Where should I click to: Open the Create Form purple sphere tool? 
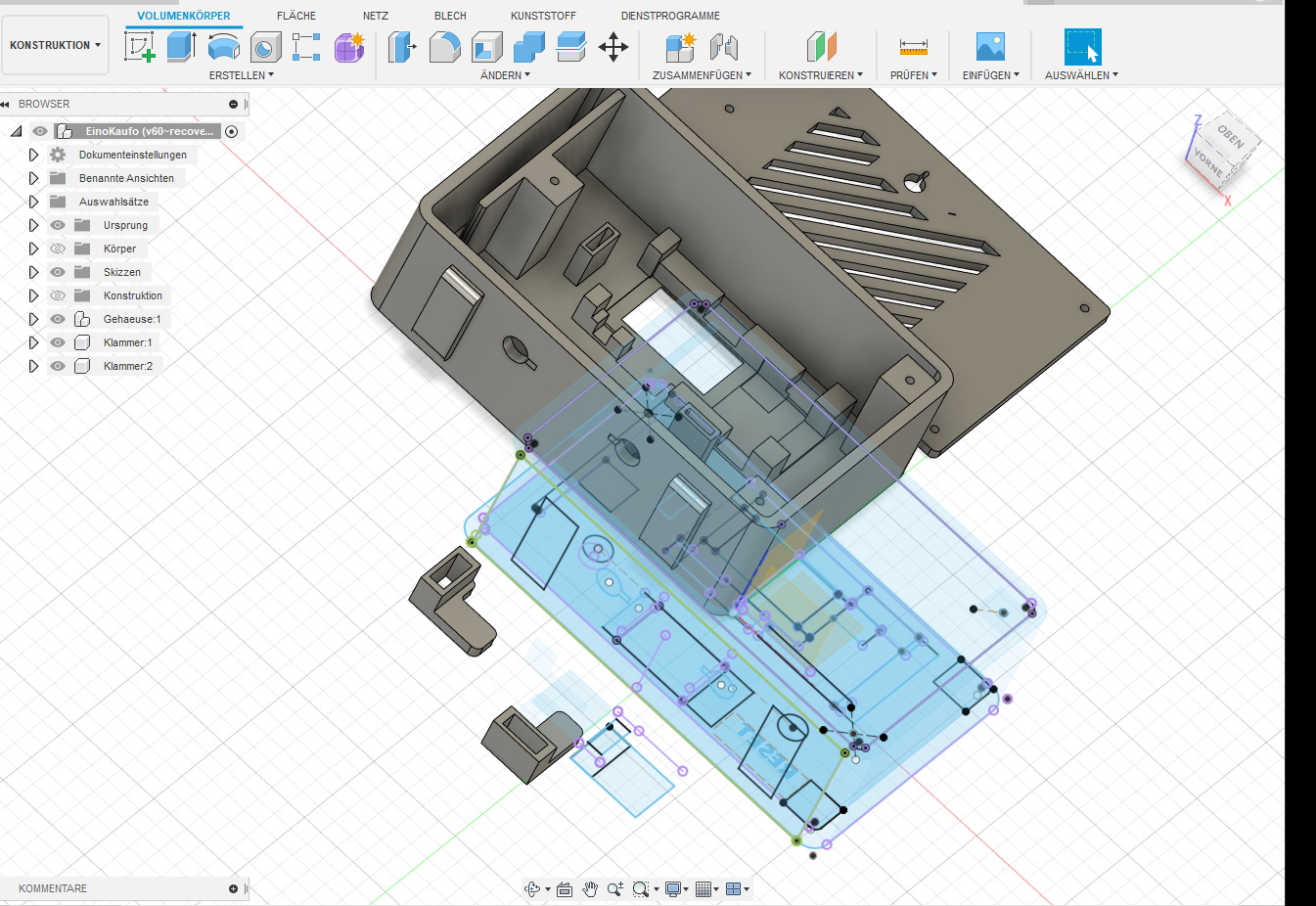pos(349,46)
